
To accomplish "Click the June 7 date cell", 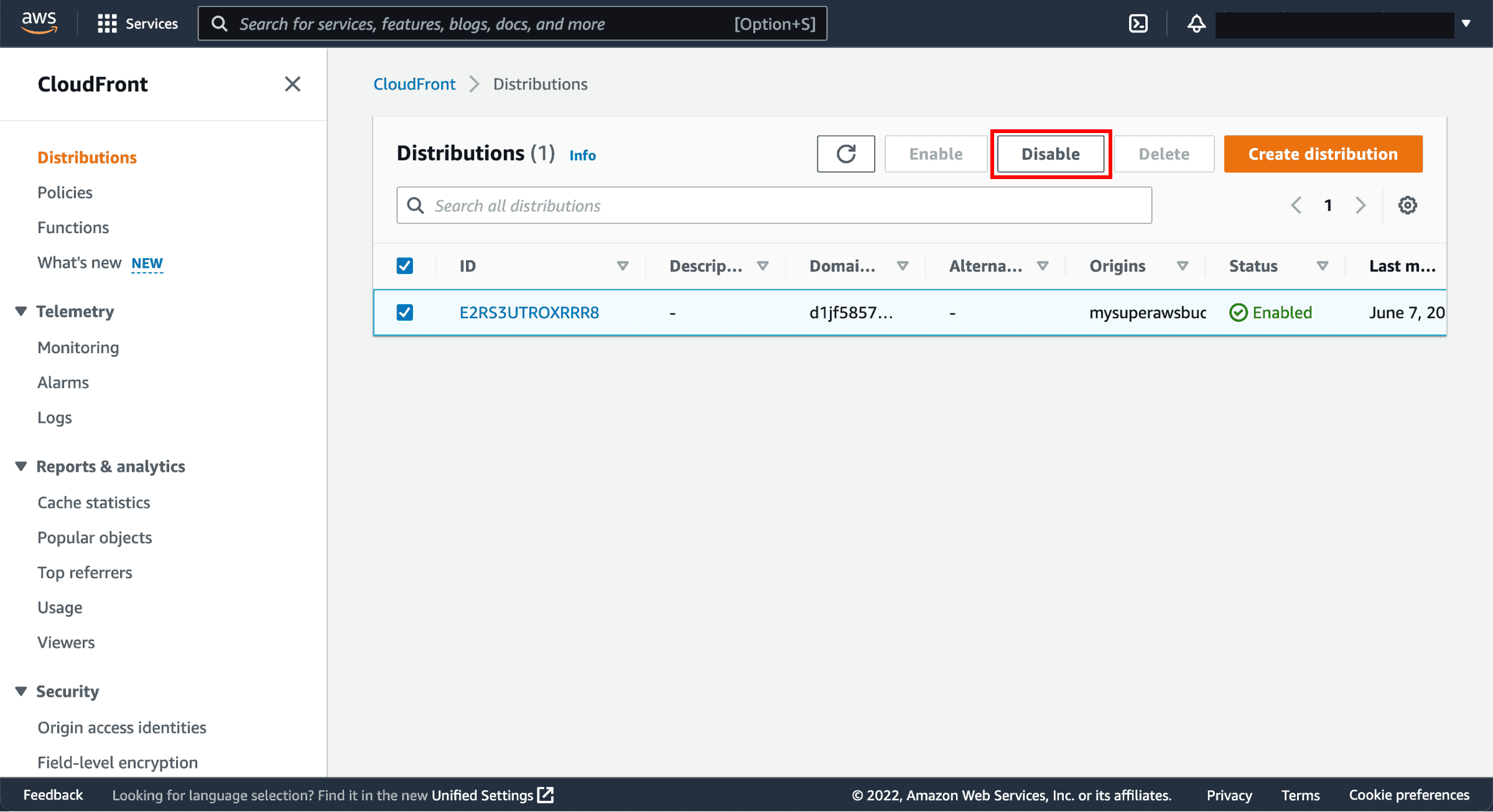I will click(1407, 312).
